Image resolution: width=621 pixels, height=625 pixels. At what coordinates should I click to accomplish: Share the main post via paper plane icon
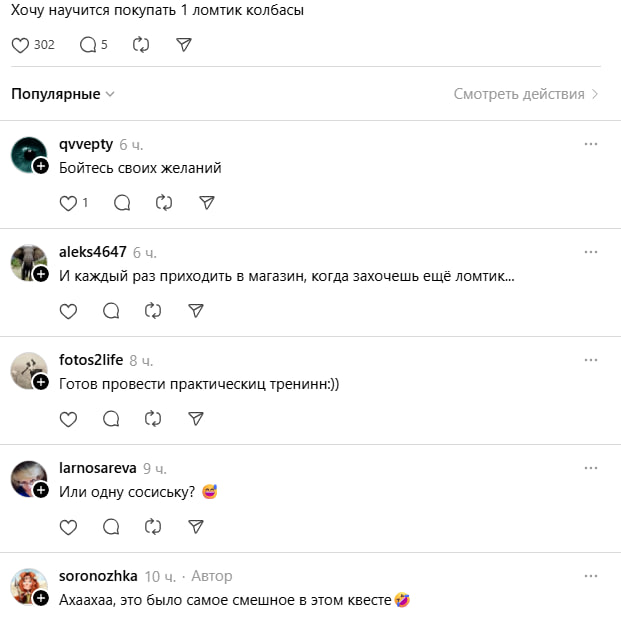tap(184, 45)
